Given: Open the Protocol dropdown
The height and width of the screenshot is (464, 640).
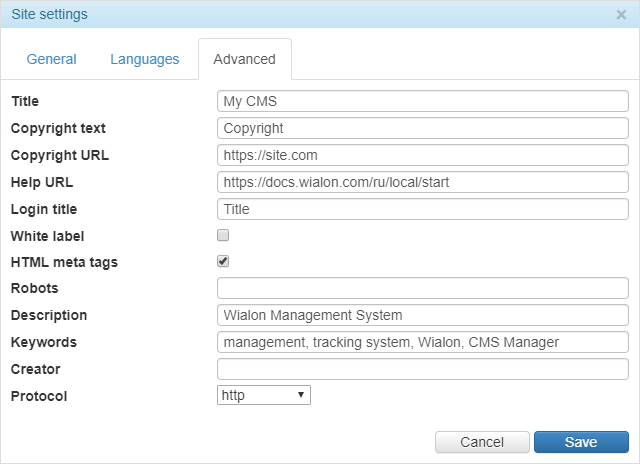Looking at the screenshot, I should (264, 396).
